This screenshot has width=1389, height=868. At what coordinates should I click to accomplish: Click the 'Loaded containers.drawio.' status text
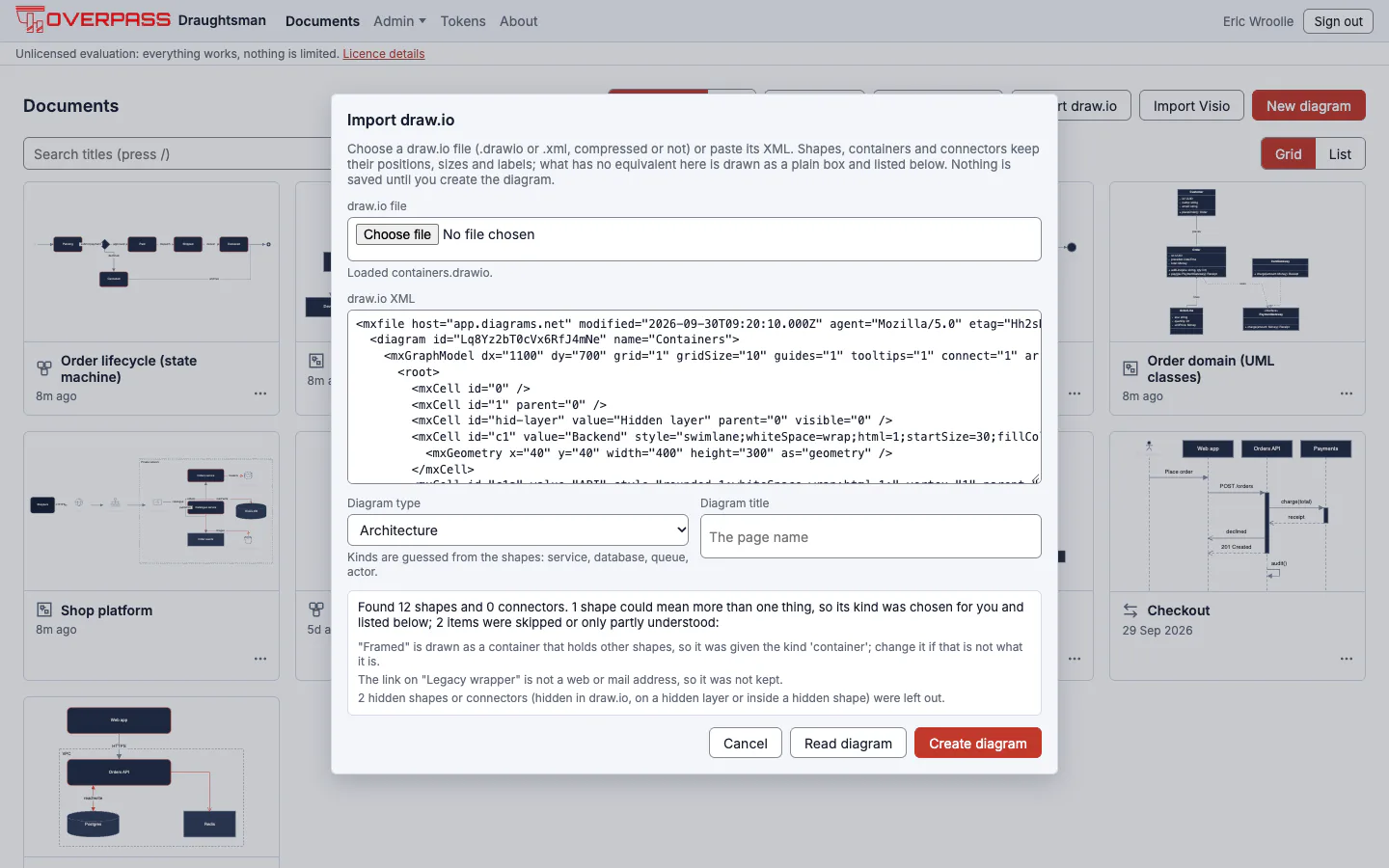(420, 273)
